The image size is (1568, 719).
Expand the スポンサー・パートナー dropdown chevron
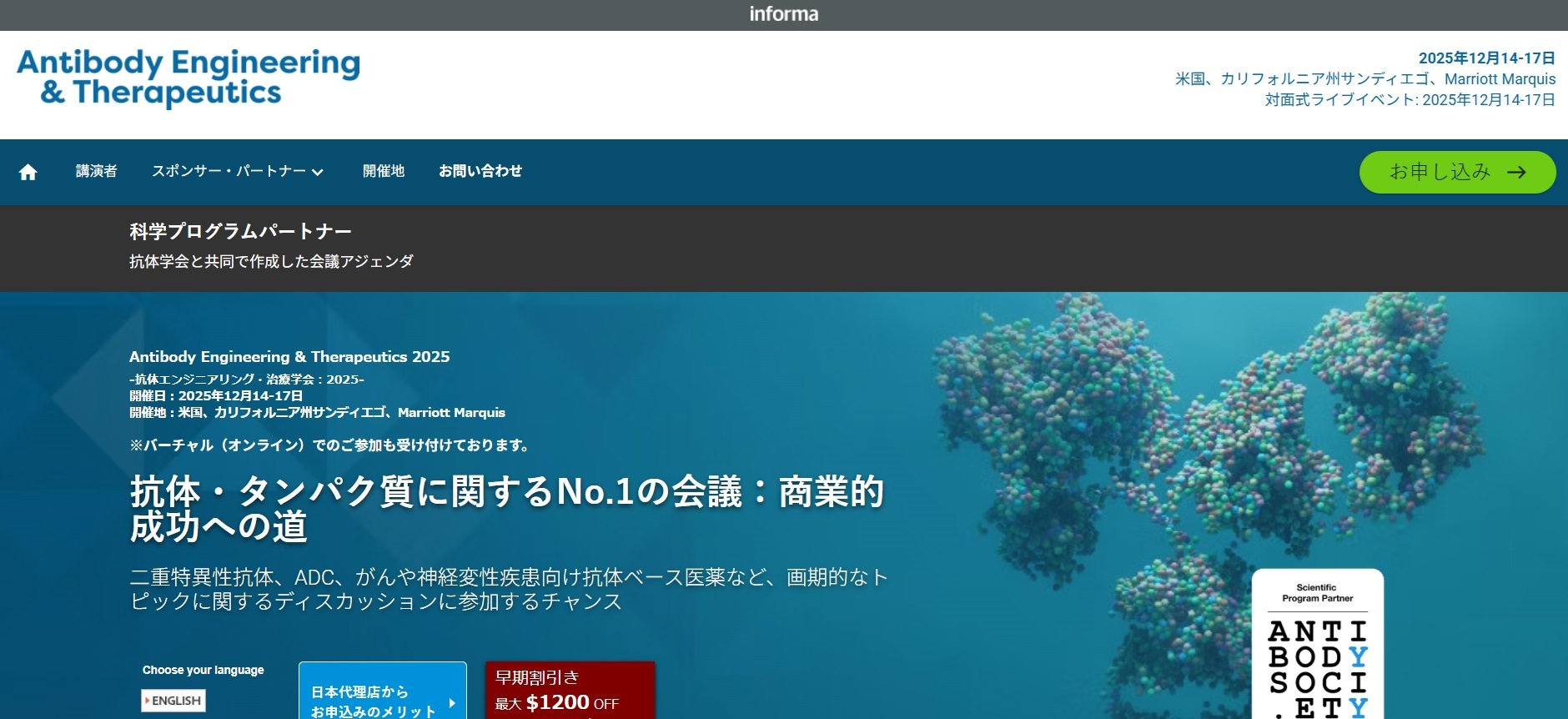point(318,173)
